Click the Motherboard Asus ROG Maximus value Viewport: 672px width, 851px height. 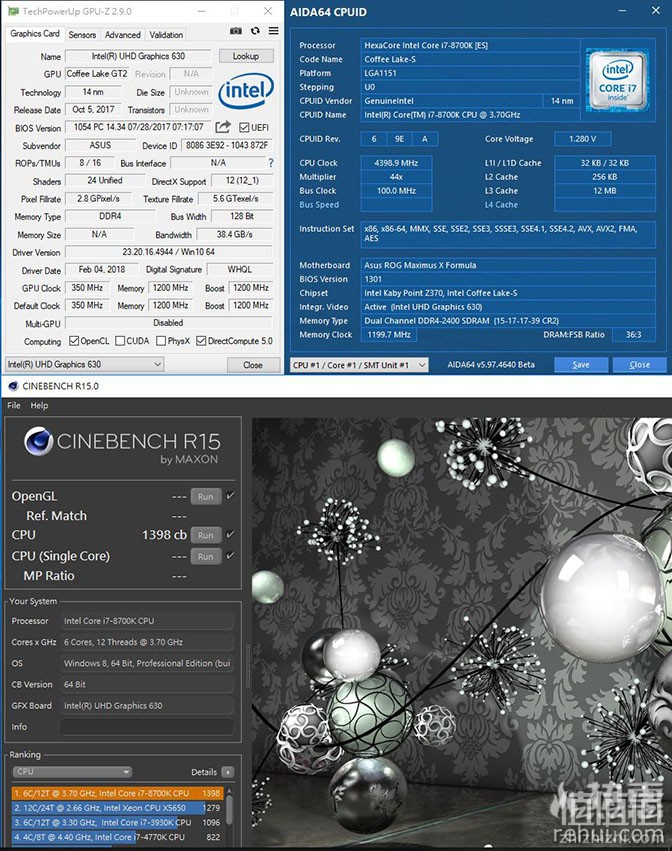508,265
